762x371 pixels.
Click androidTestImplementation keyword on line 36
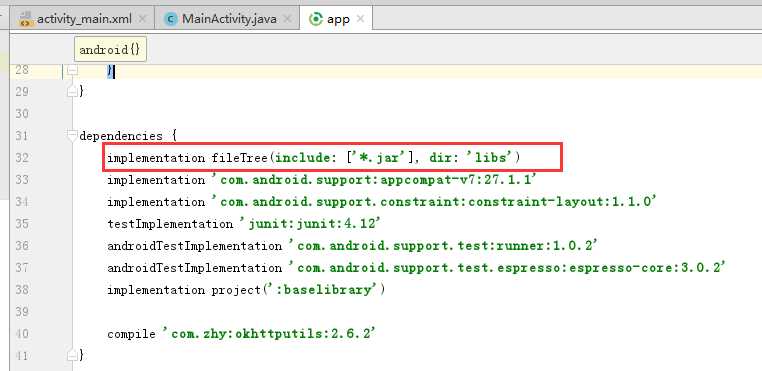point(194,246)
